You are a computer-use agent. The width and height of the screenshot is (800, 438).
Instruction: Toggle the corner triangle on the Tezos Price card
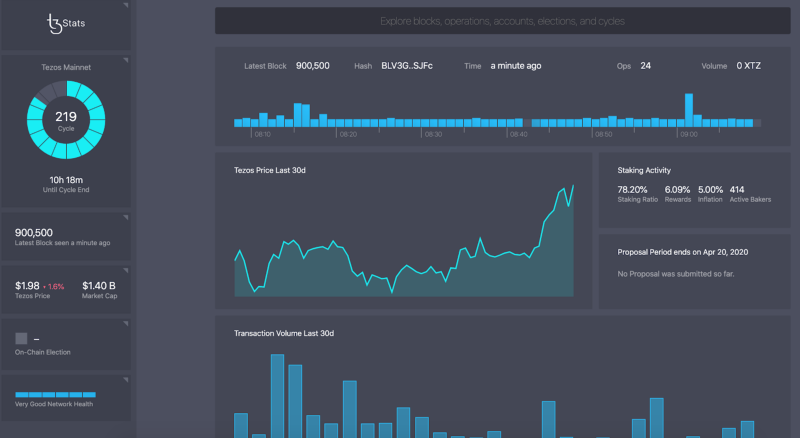click(126, 271)
